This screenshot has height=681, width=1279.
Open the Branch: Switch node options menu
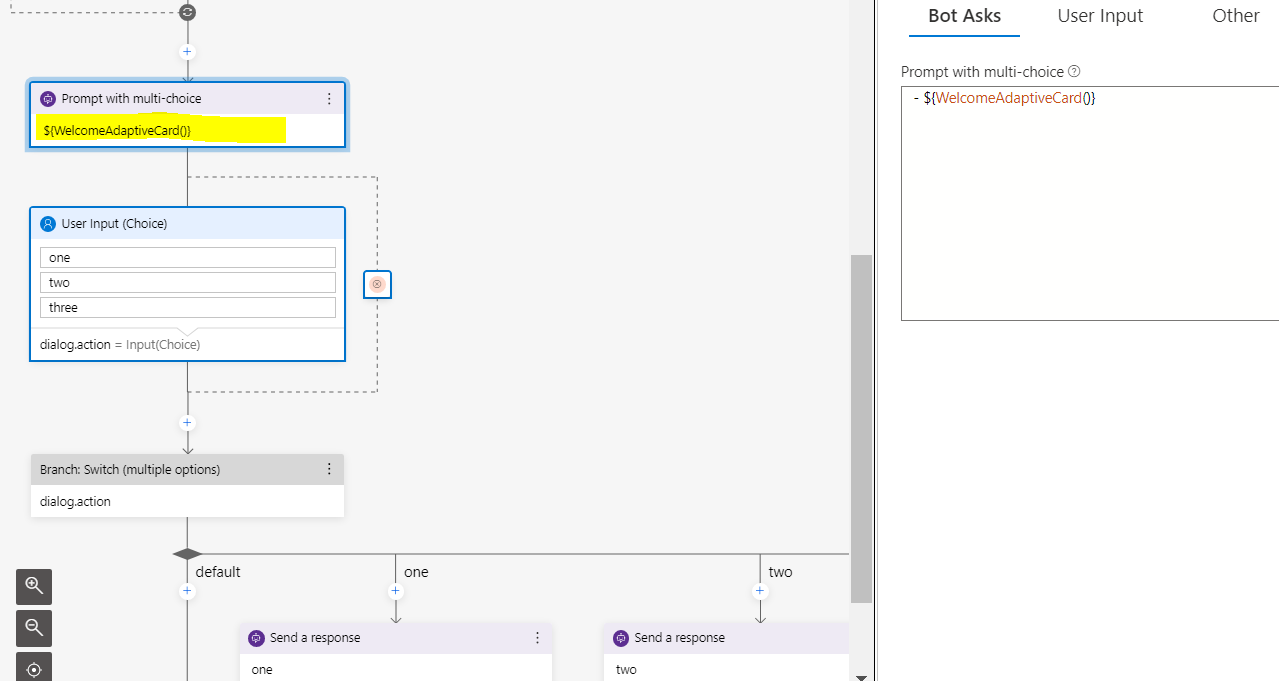click(x=329, y=469)
